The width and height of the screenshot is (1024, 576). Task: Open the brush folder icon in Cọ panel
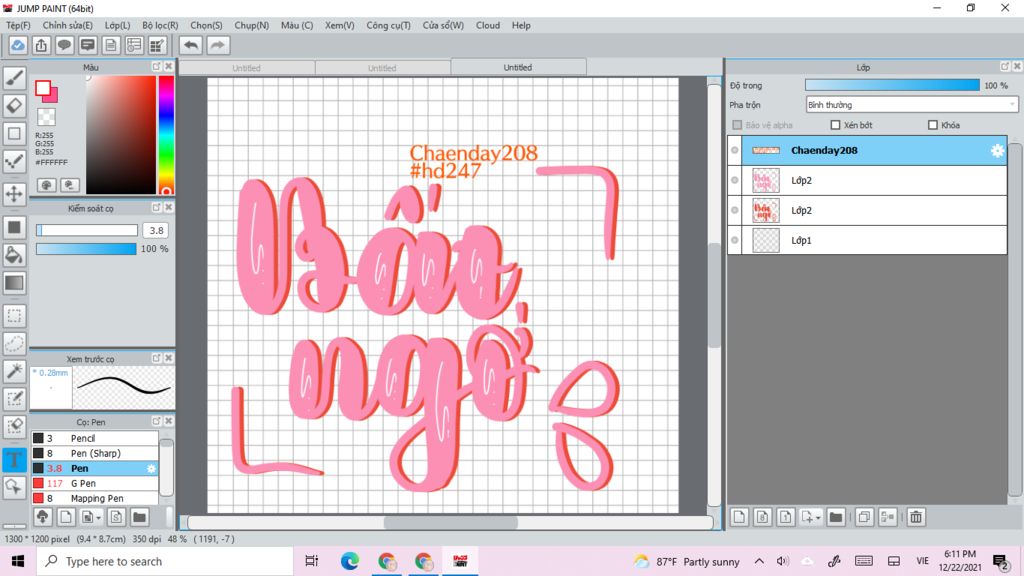[139, 517]
